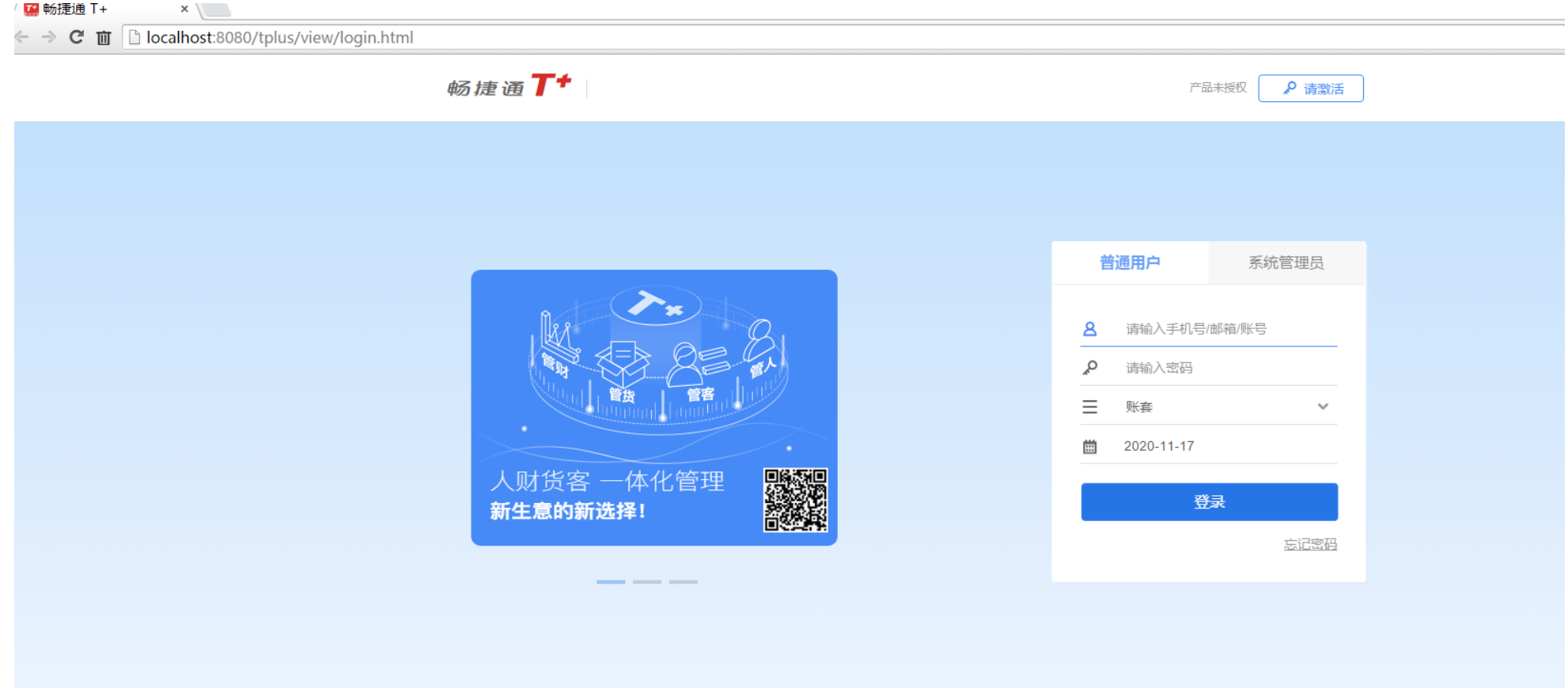1568x688 pixels.
Task: Close the 畅捷通 T+ browser tab
Action: pyautogui.click(x=184, y=9)
